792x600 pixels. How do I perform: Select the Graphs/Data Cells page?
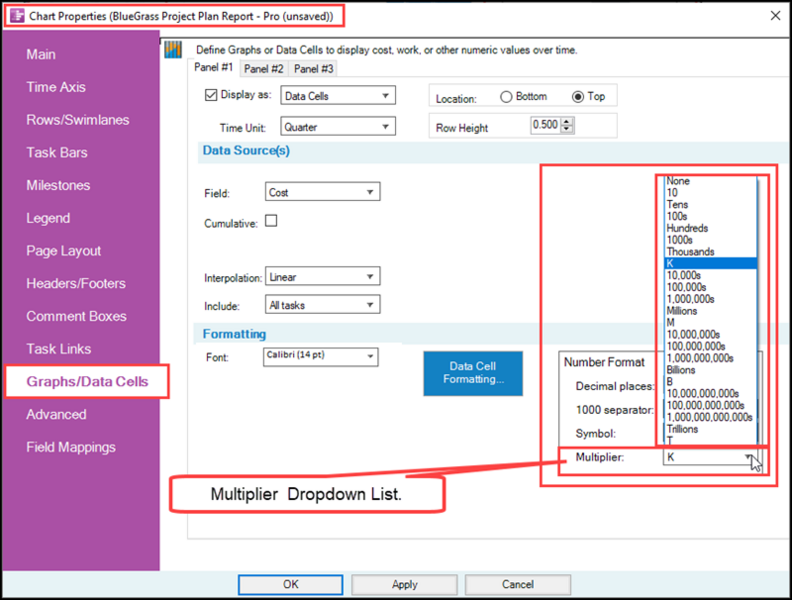tap(87, 382)
